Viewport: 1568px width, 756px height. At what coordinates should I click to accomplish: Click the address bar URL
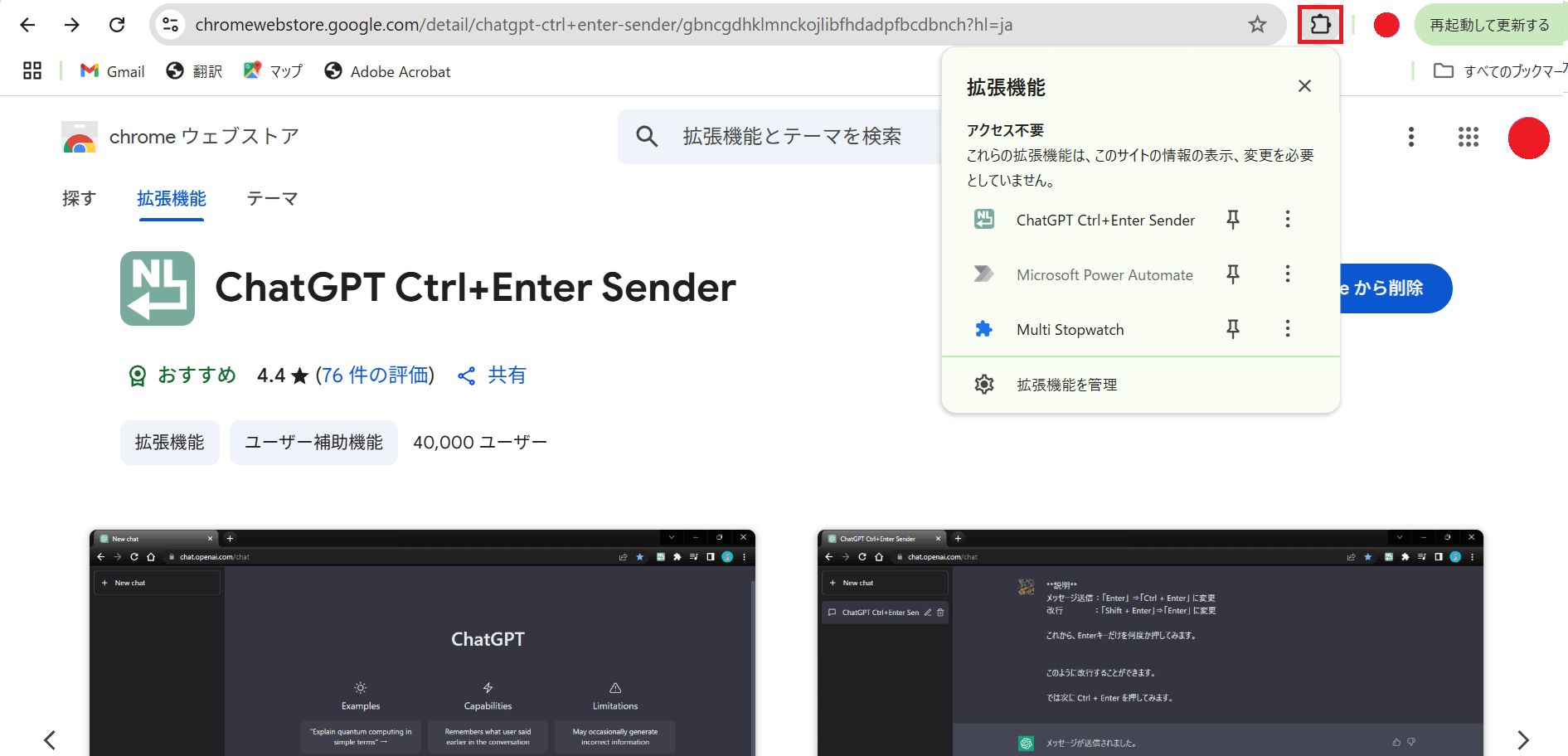tap(604, 25)
